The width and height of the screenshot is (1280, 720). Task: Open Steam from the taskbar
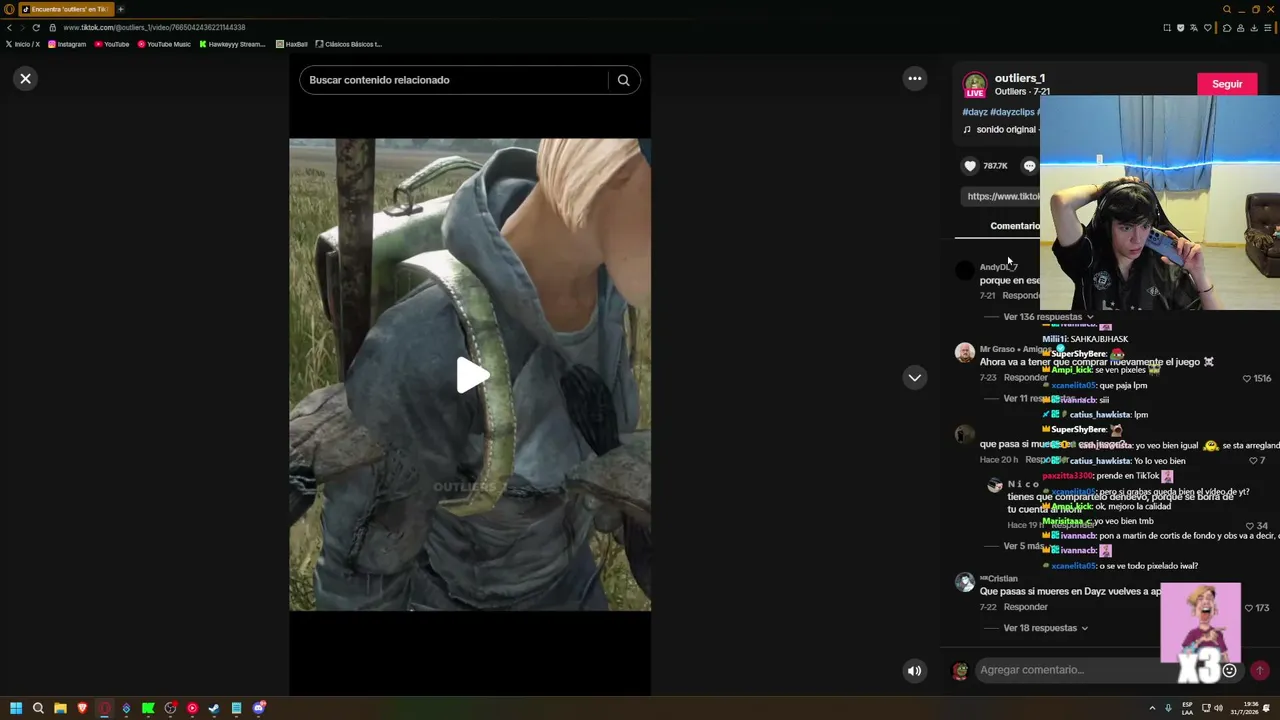coord(214,708)
